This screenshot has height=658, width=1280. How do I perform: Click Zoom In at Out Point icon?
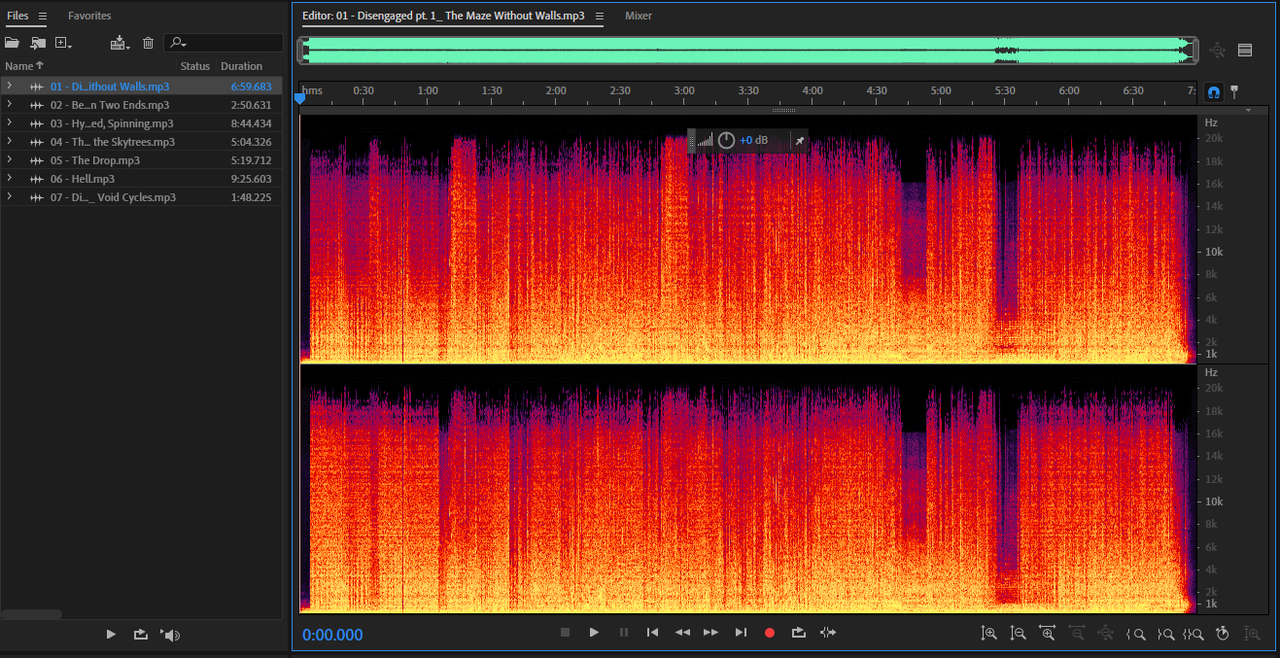1164,633
